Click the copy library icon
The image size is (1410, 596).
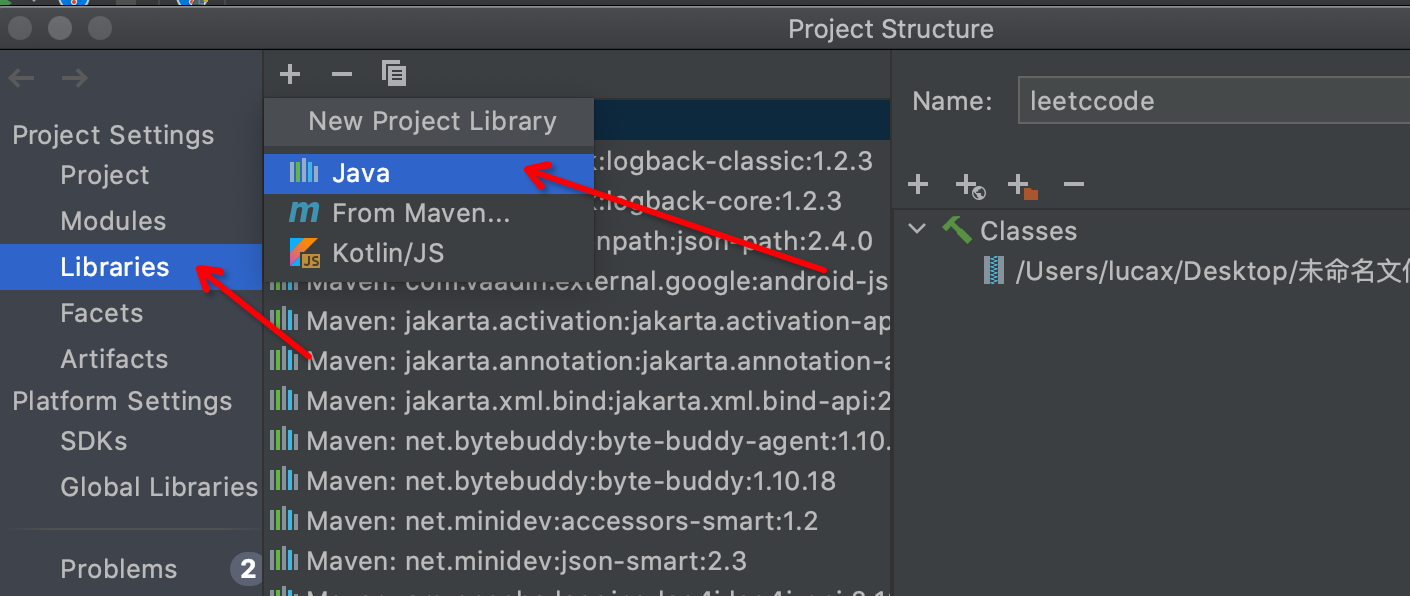pos(394,74)
